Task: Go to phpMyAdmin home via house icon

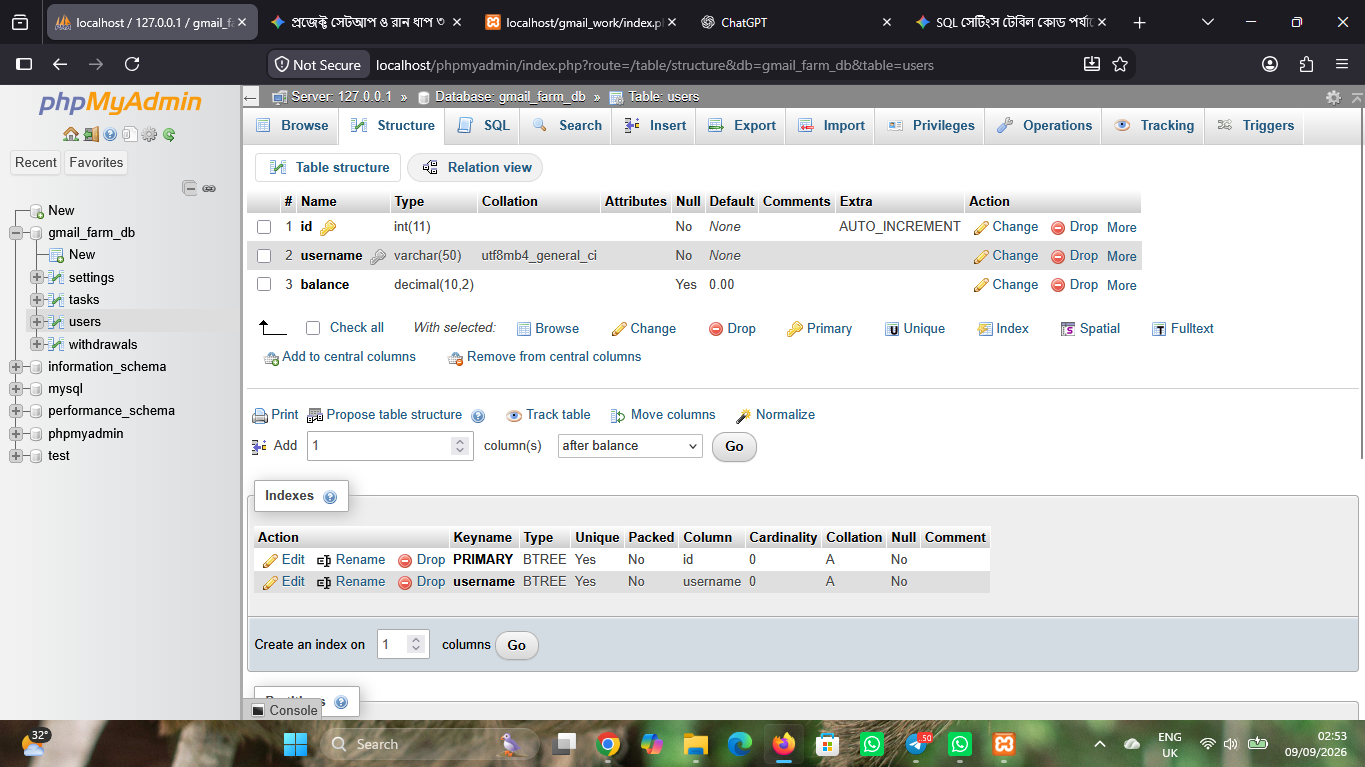Action: pyautogui.click(x=70, y=134)
